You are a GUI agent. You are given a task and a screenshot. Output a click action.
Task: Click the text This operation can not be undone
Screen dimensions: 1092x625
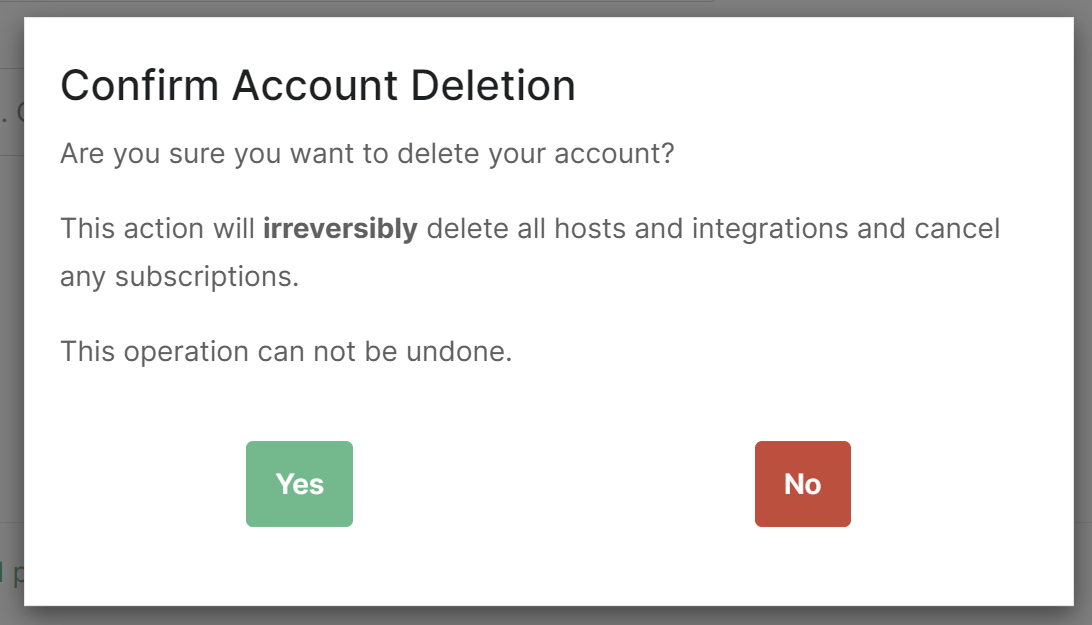pos(286,351)
